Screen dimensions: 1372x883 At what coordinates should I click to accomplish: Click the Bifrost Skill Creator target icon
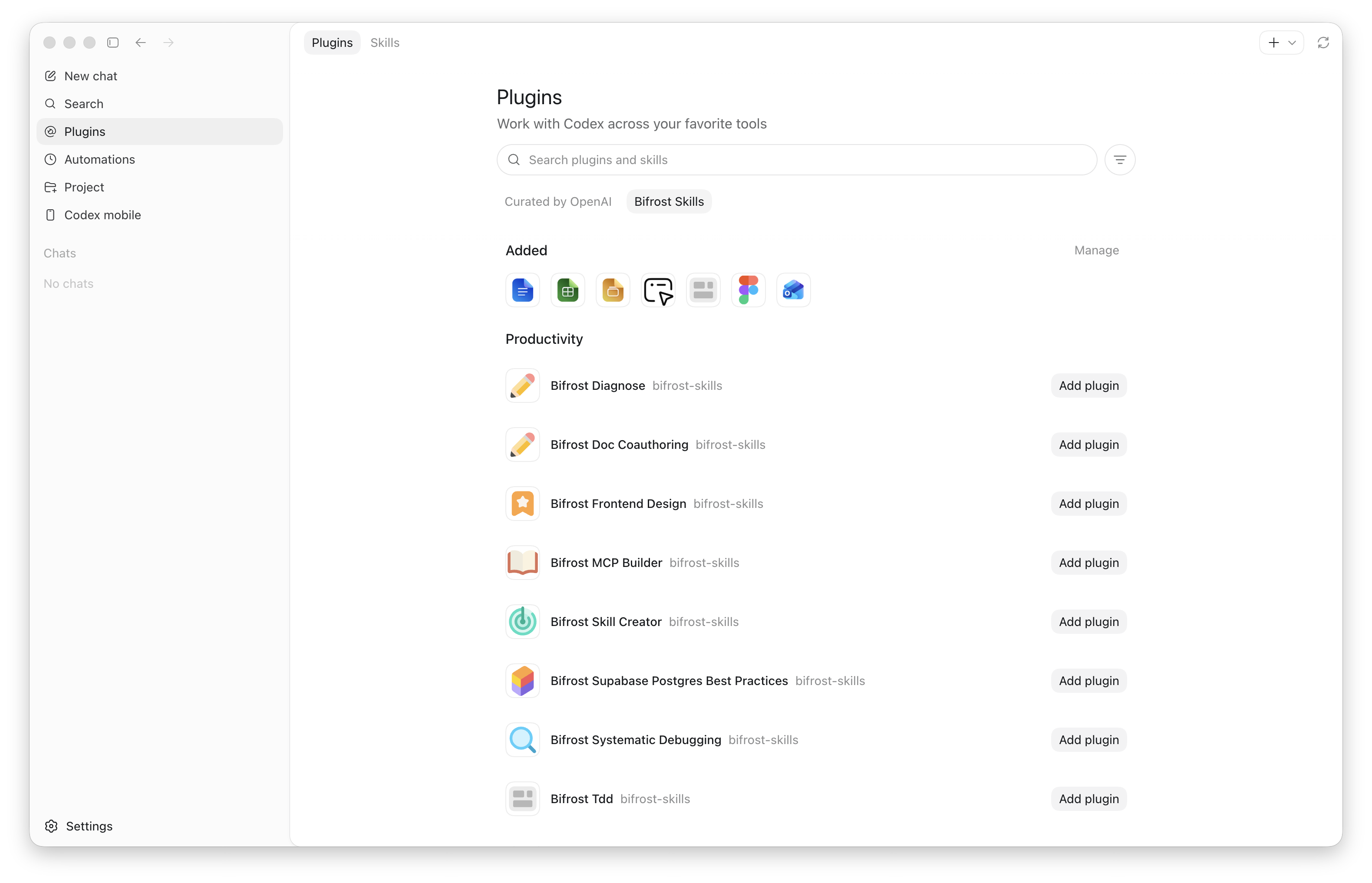coord(522,622)
